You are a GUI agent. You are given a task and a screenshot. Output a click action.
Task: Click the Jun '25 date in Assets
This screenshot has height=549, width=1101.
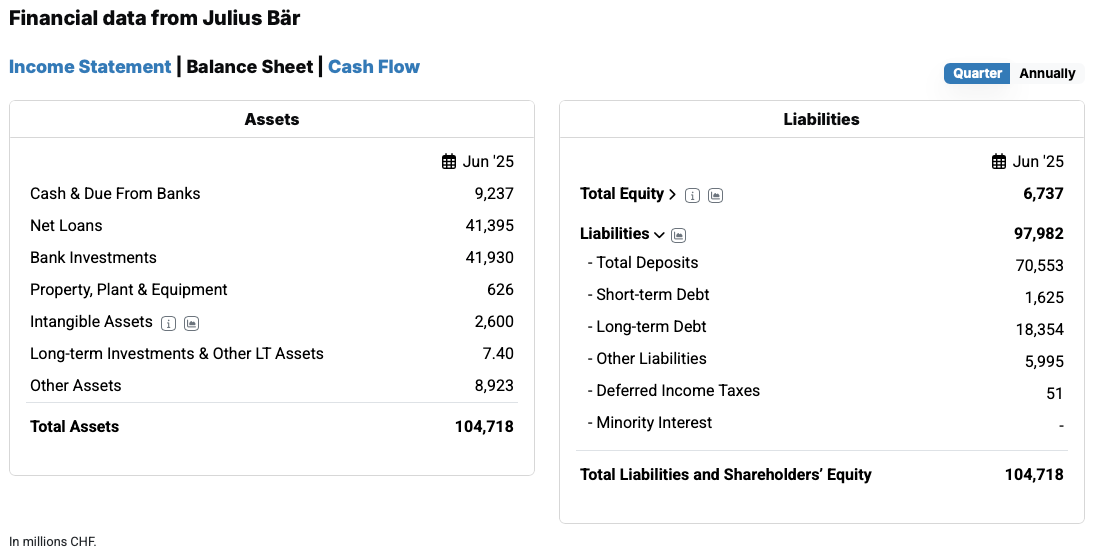pos(488,162)
